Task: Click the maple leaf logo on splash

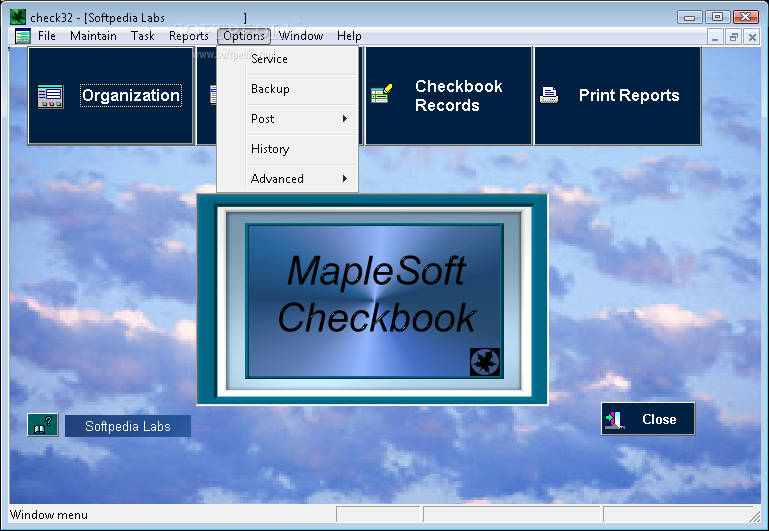Action: coord(485,362)
